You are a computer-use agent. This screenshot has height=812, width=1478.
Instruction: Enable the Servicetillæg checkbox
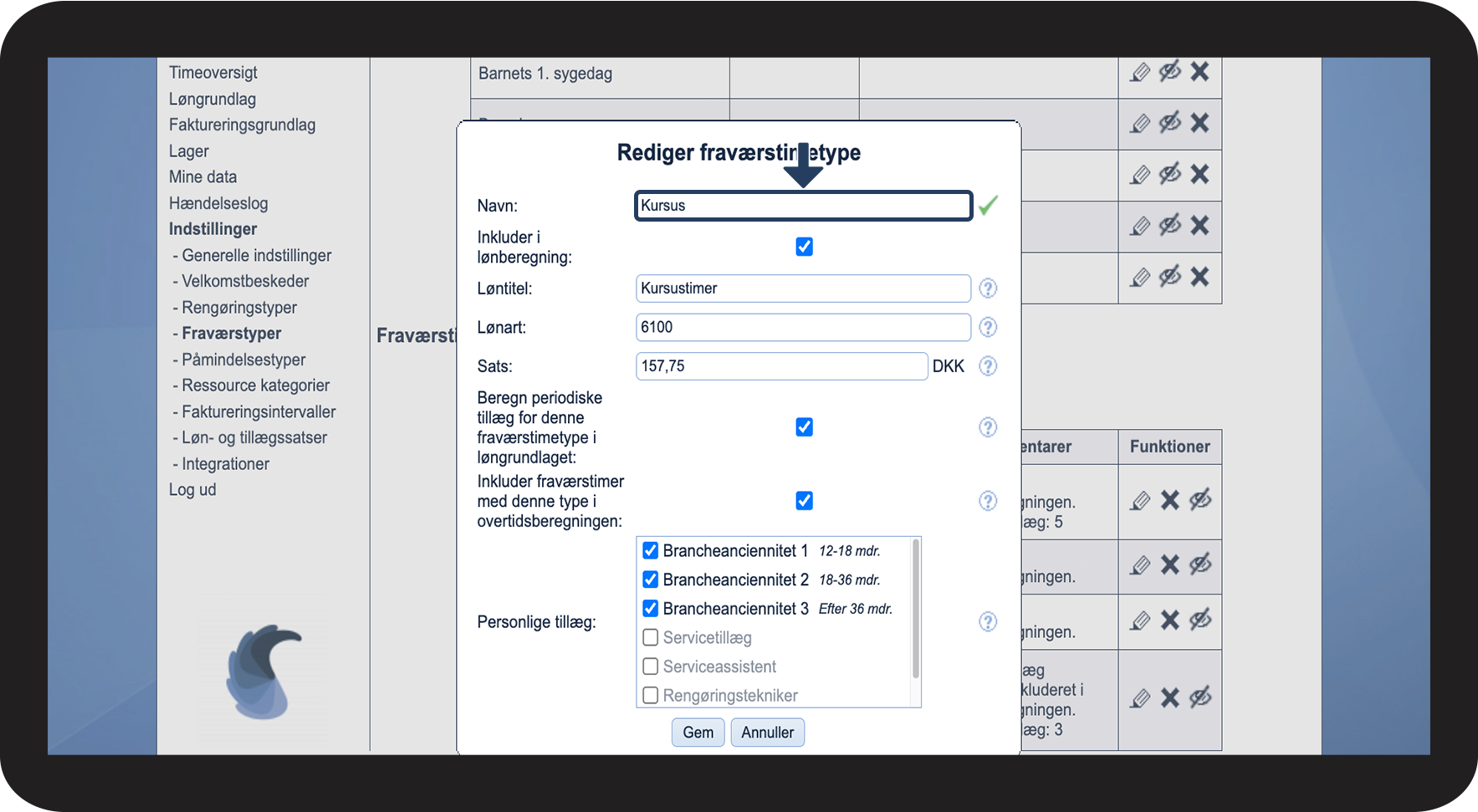tap(650, 638)
